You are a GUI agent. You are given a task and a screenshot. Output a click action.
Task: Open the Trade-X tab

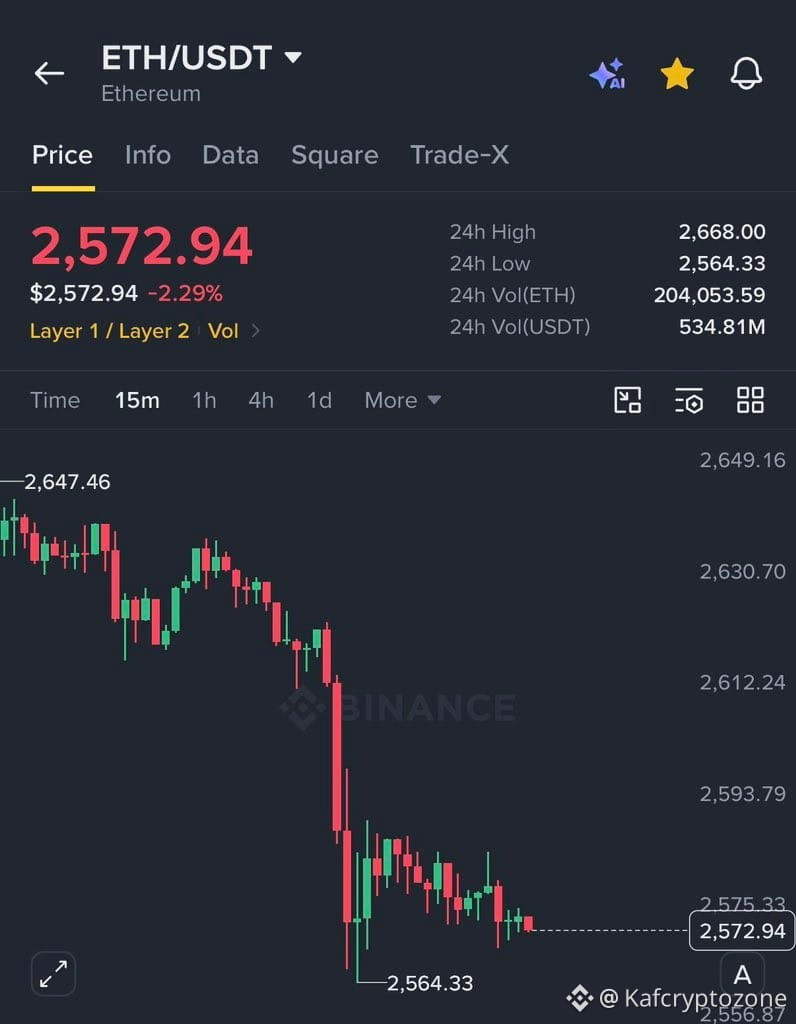459,155
